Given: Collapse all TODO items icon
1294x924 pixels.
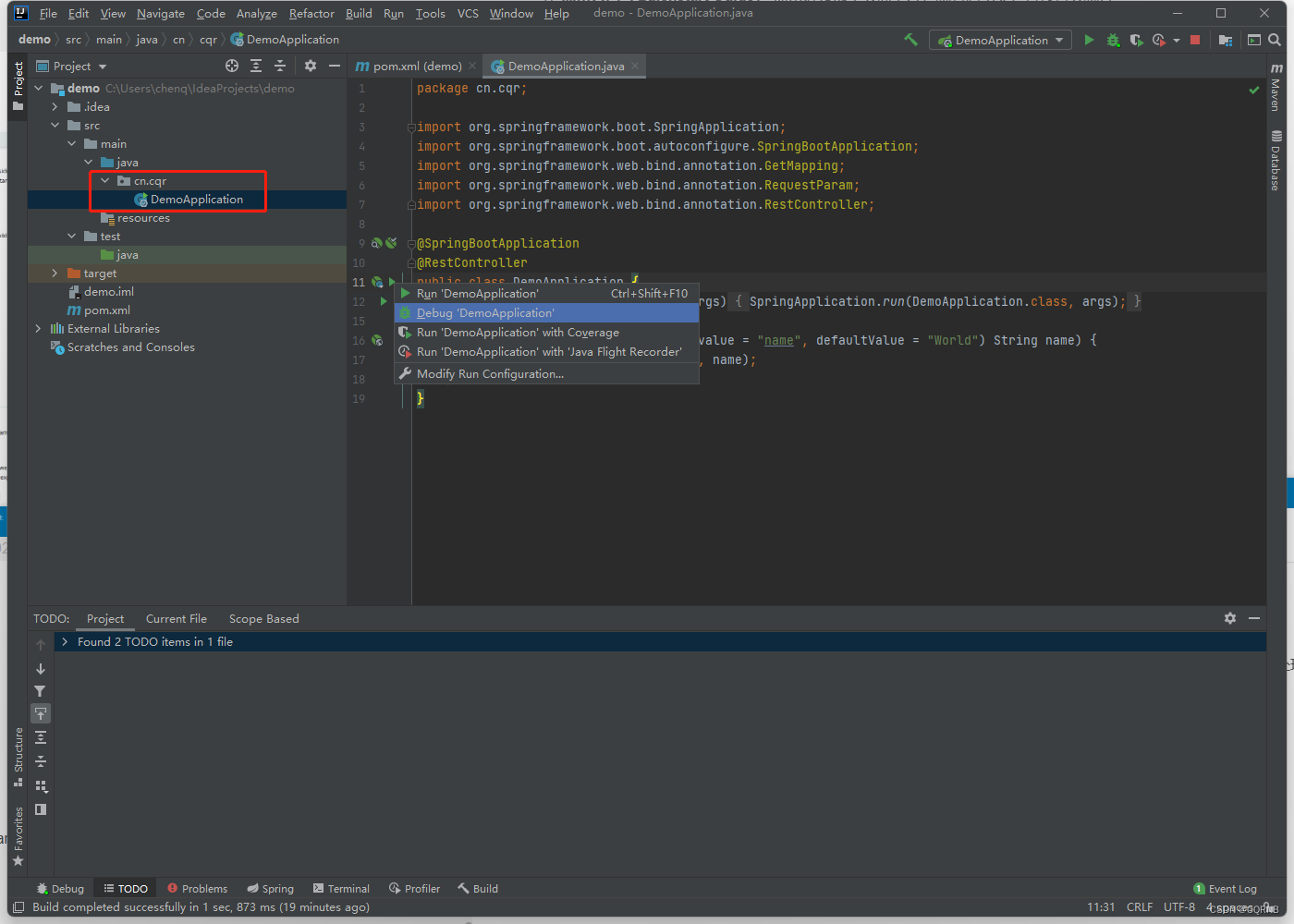Looking at the screenshot, I should [x=40, y=761].
